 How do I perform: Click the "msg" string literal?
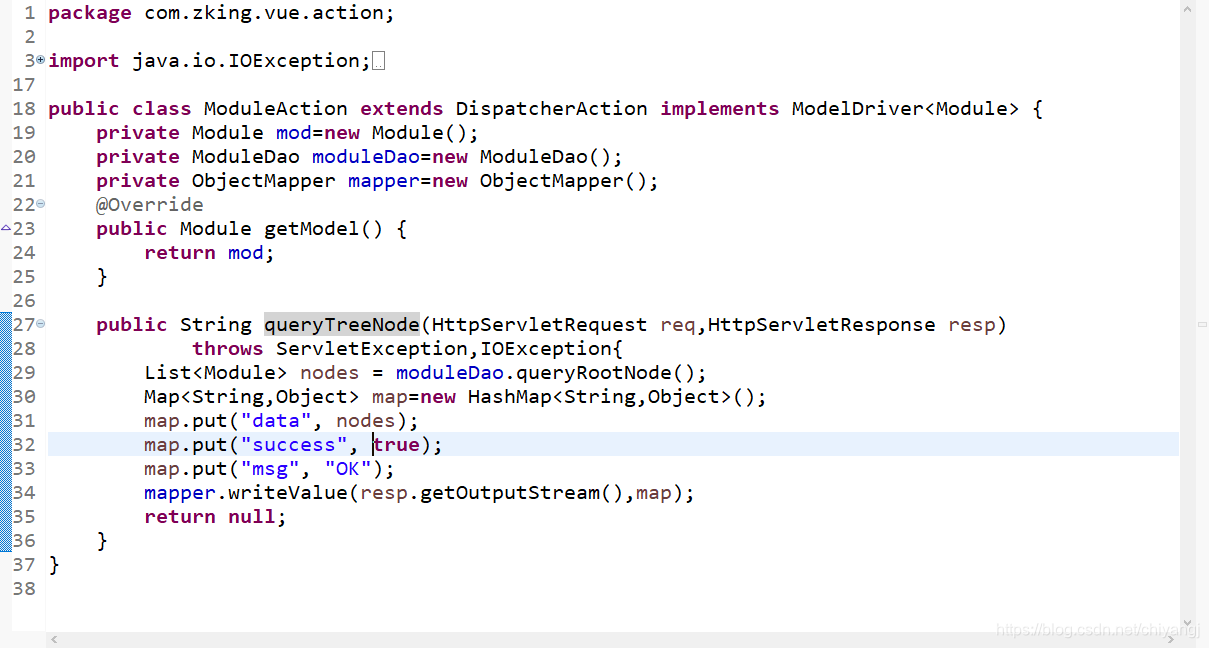point(270,469)
